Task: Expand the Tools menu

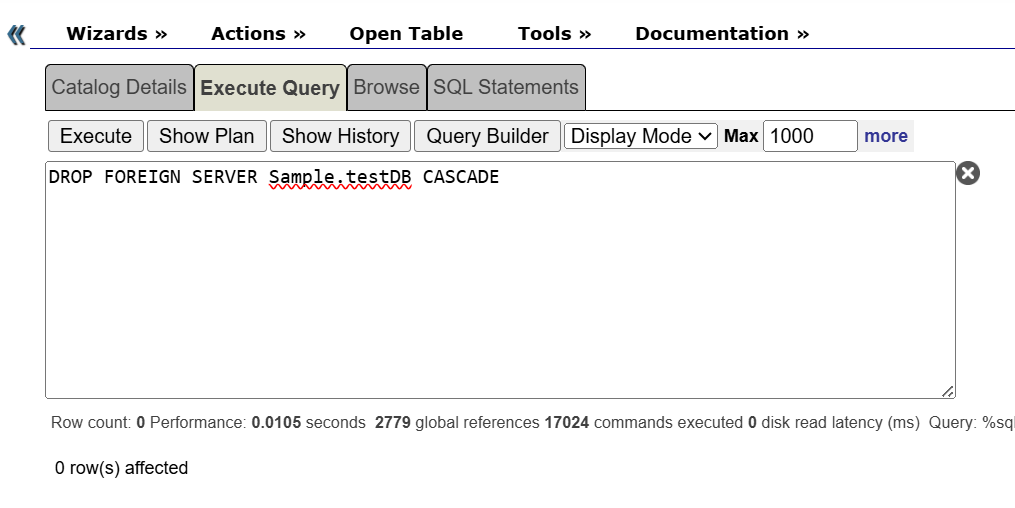Action: point(554,34)
